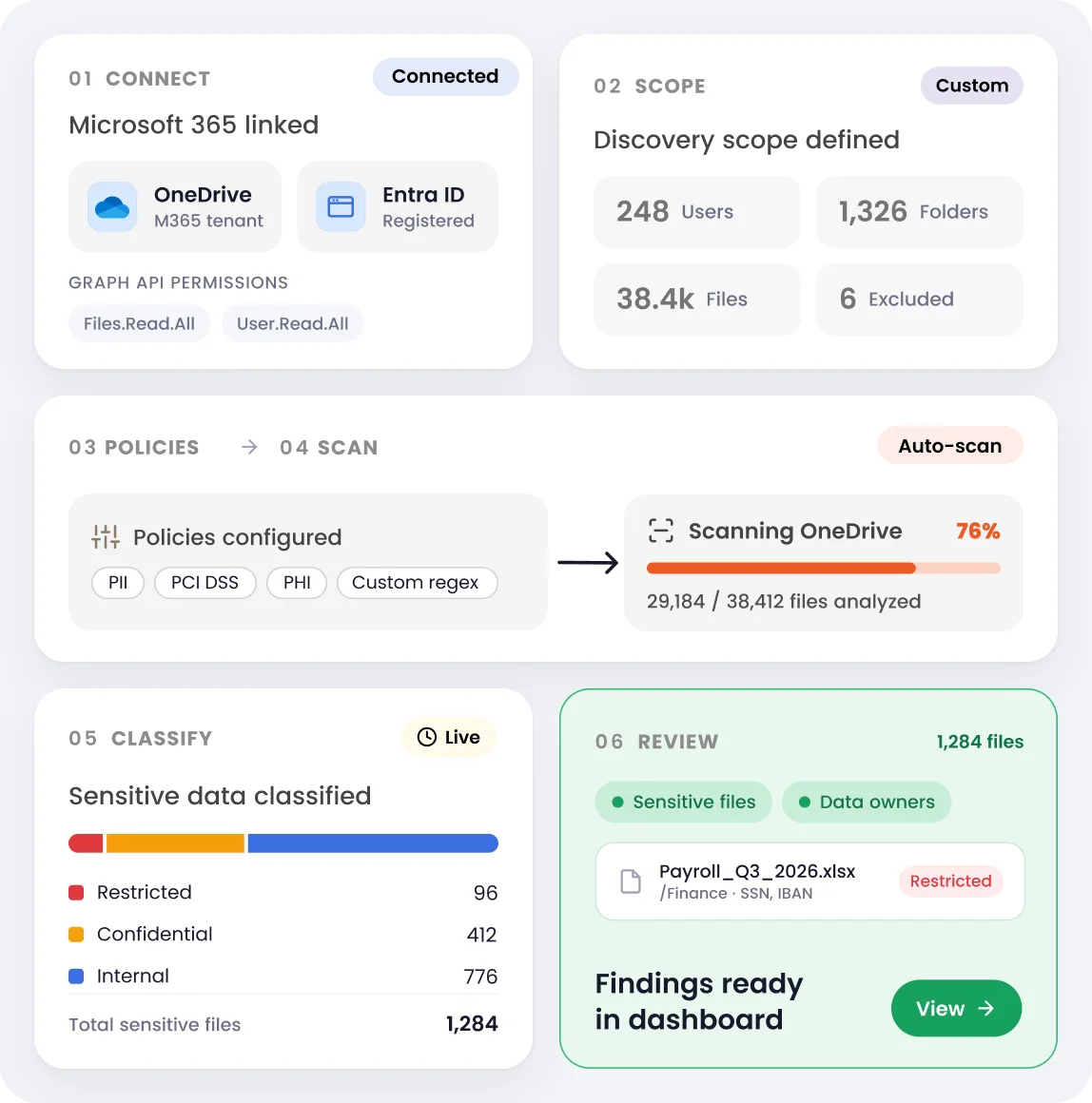Click the Custom scope badge
Viewport: 1092px width, 1103px height.
972,86
